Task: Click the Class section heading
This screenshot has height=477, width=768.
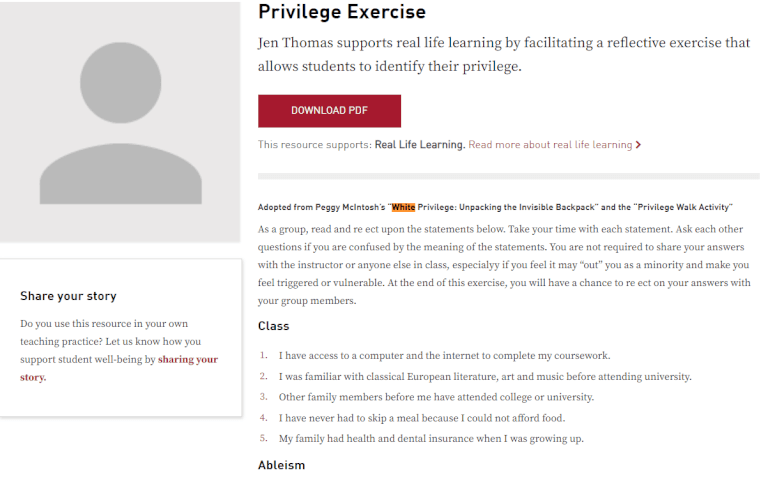Action: [273, 326]
